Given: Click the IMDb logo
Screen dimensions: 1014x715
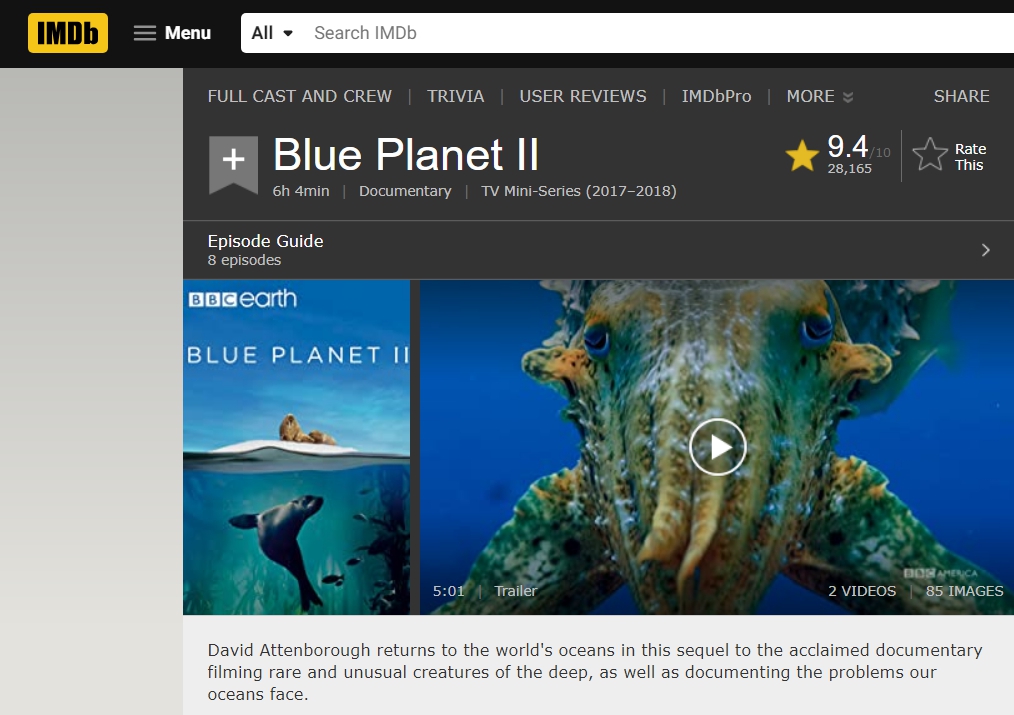Looking at the screenshot, I should point(68,33).
